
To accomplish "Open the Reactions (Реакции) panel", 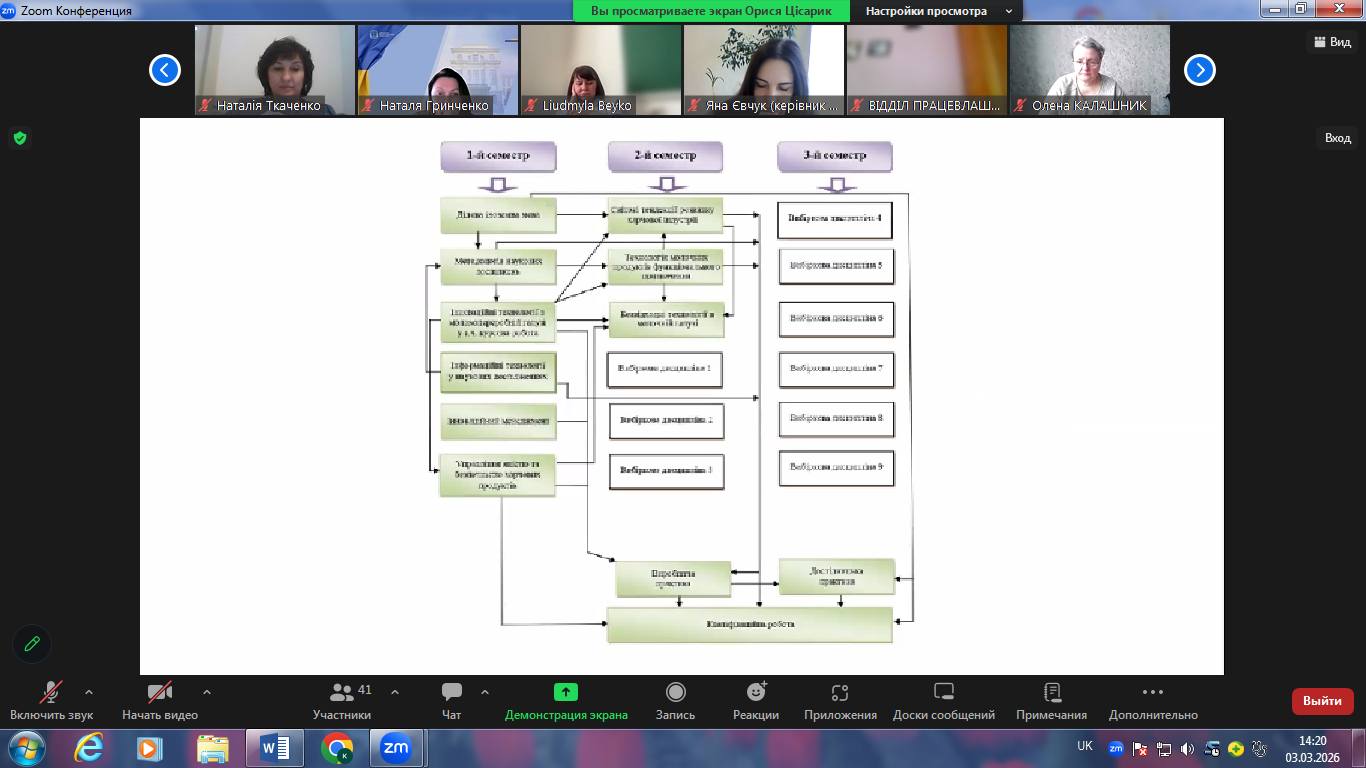I will click(755, 700).
